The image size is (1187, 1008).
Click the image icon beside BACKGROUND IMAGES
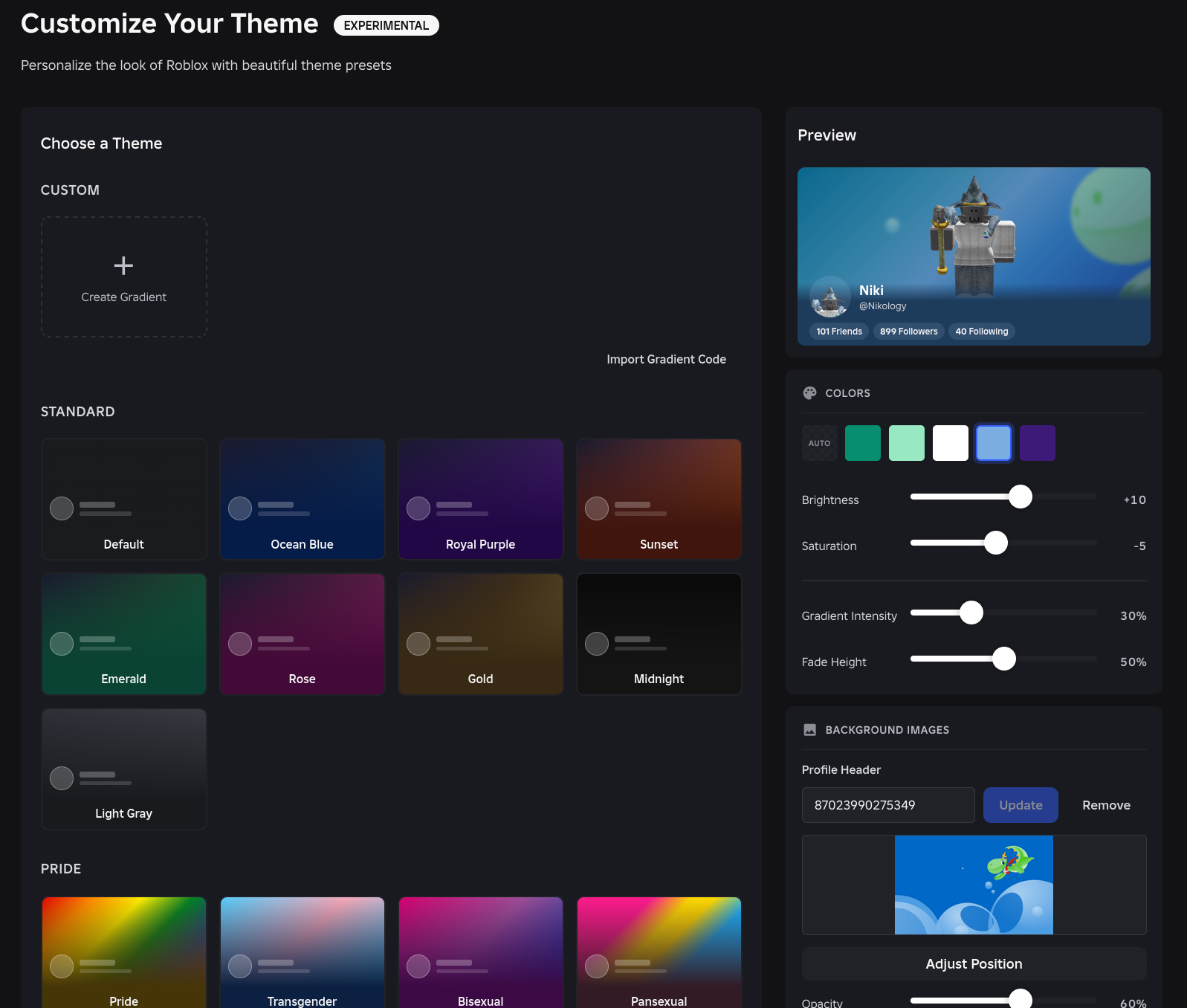point(809,730)
